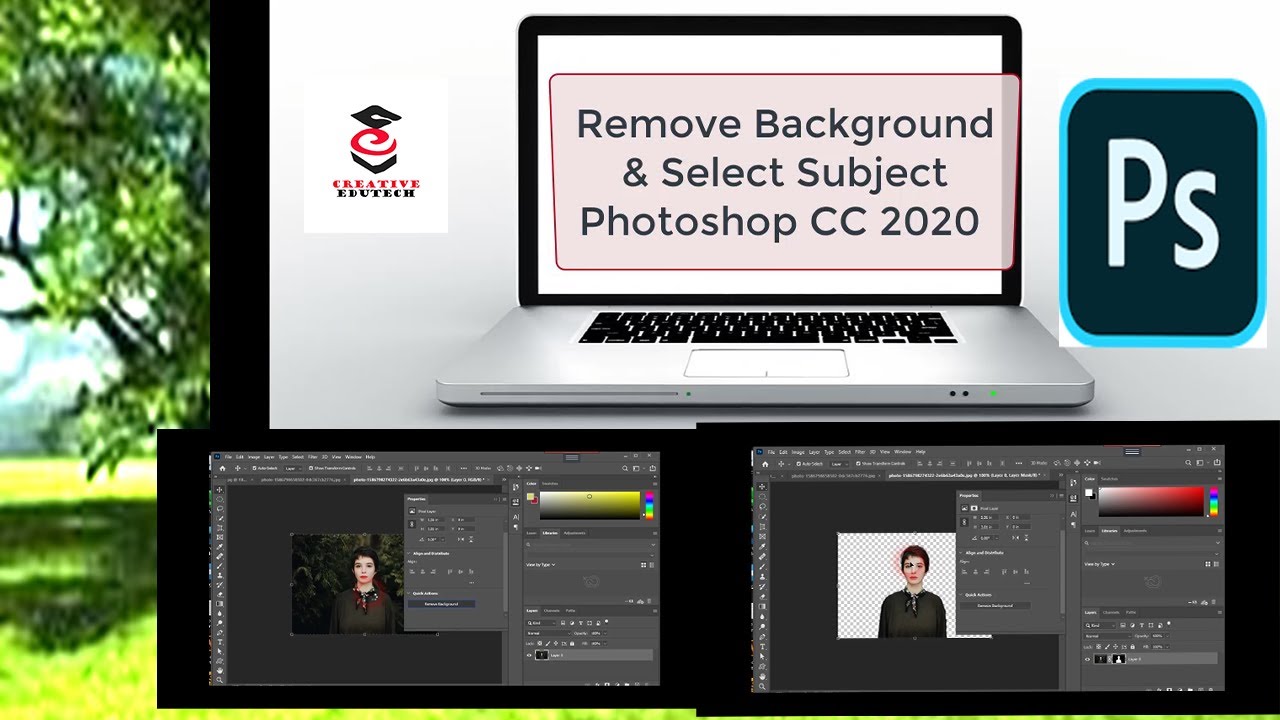
Task: Open Window menu in right Photoshop window
Action: coord(902,452)
